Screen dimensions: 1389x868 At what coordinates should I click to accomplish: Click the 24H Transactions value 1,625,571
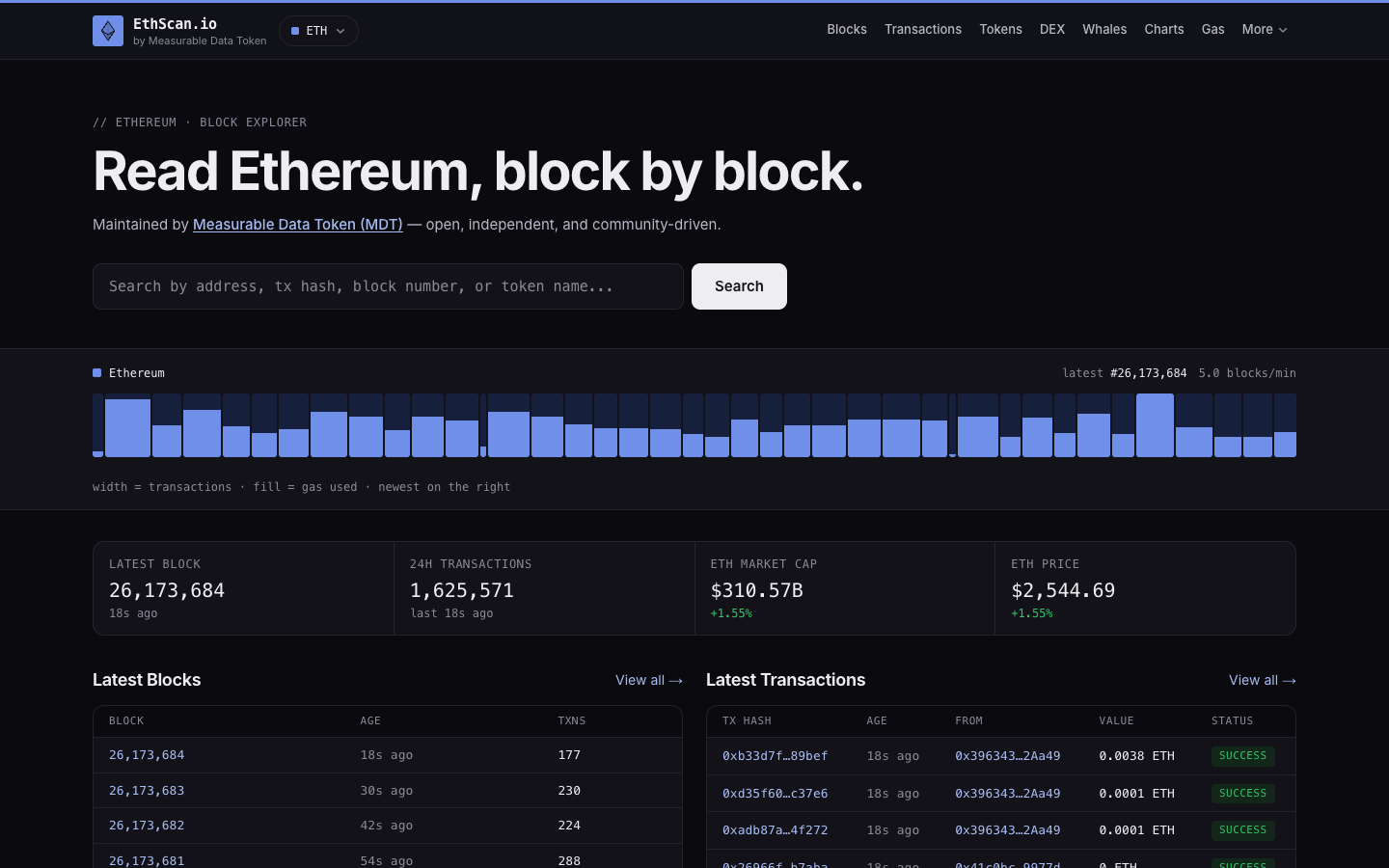462,590
